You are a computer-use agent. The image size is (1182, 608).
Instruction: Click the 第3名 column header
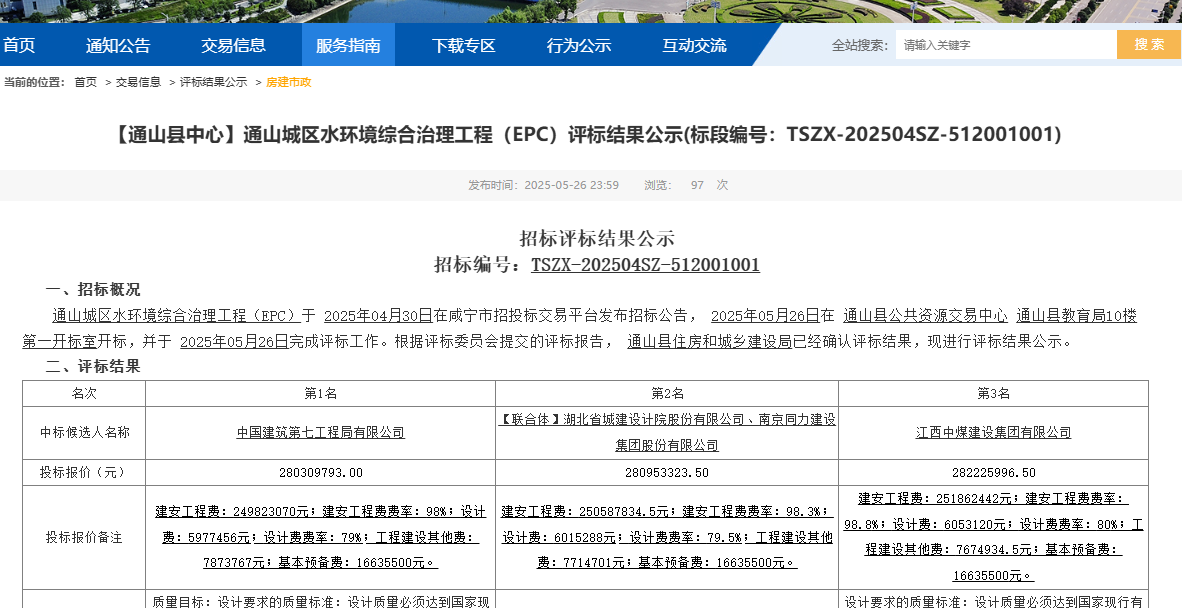click(994, 394)
